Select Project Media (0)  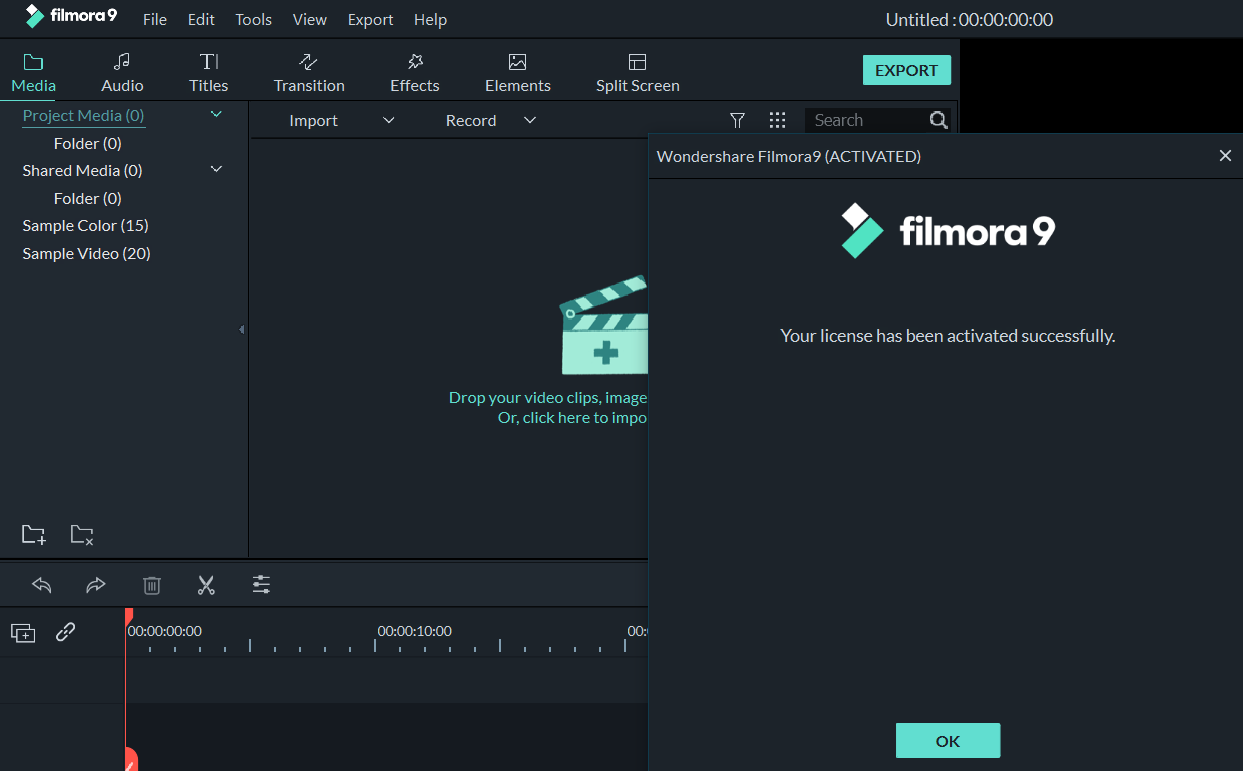click(83, 116)
